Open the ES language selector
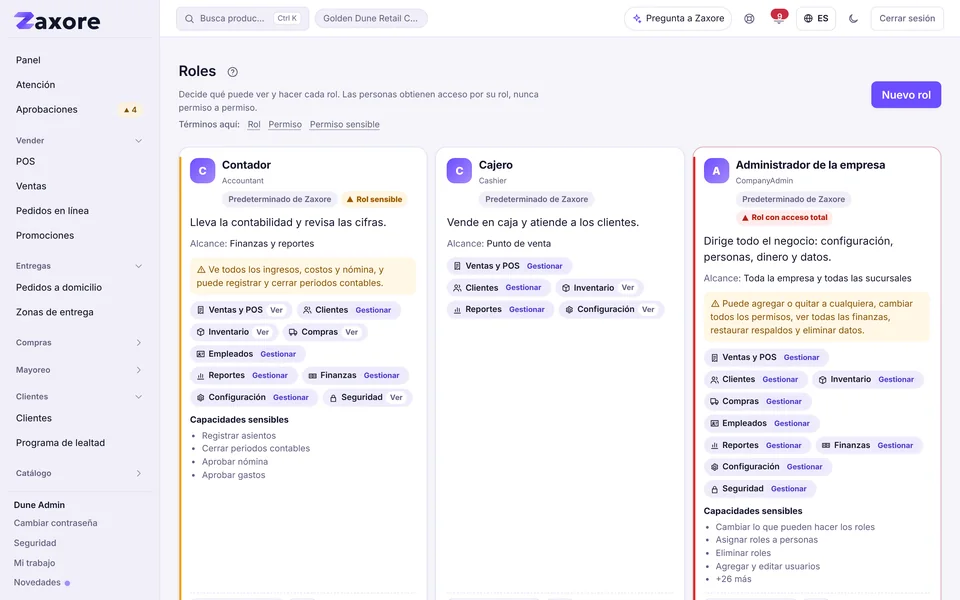The height and width of the screenshot is (600, 960). click(x=816, y=18)
